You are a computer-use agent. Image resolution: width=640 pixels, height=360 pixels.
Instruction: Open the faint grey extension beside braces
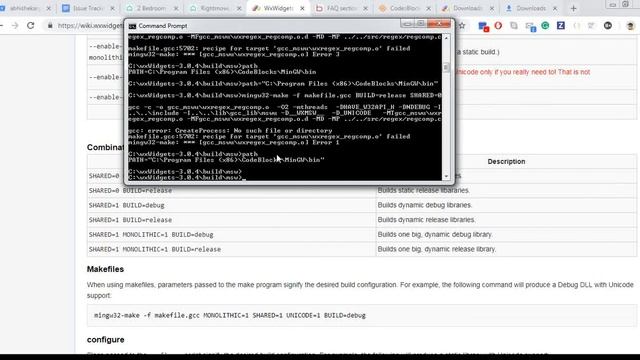592,26
